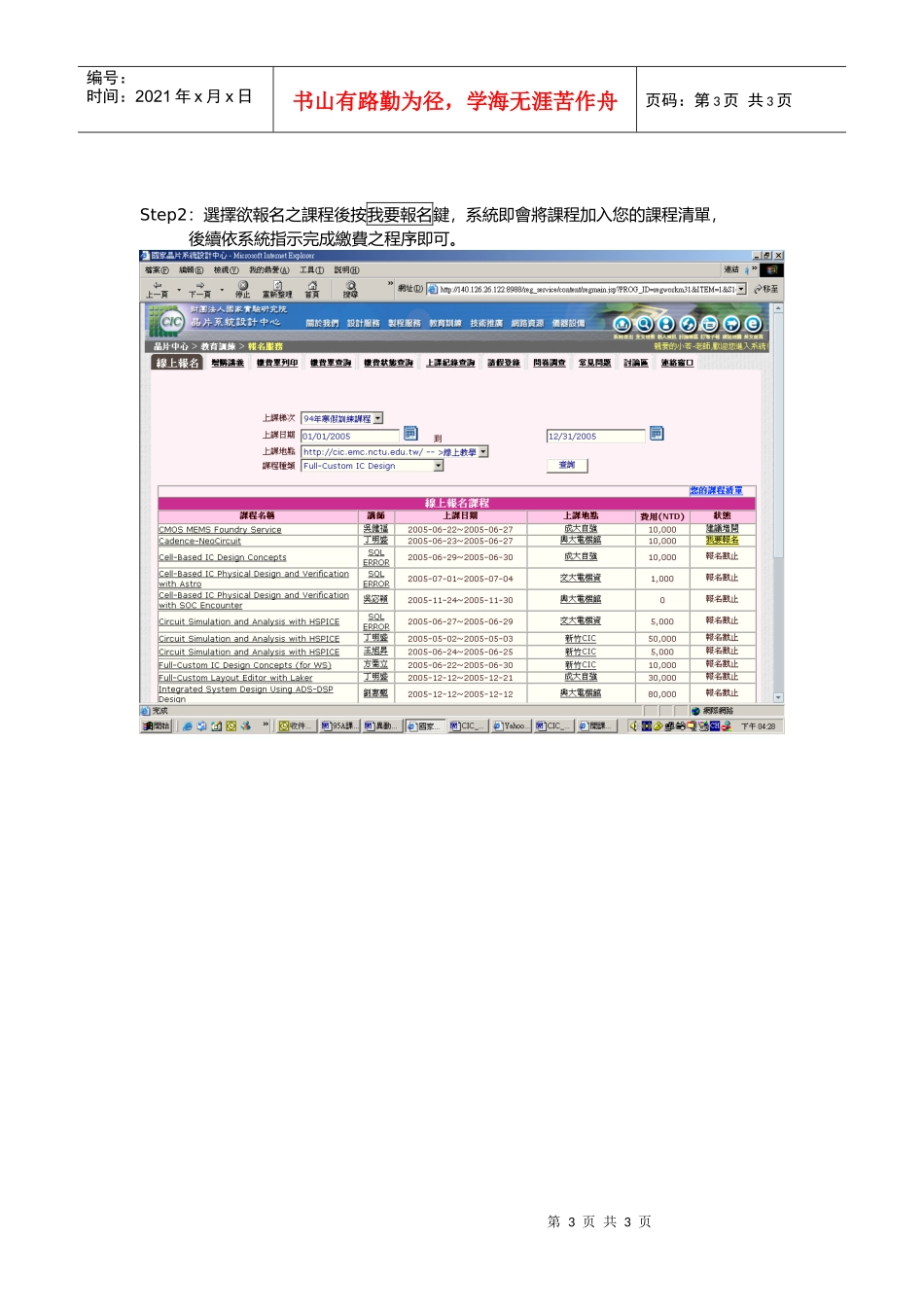Viewport: 924px width, 1307px height.
Task: Click the 晶片中心 breadcrumb link
Action: coord(171,346)
